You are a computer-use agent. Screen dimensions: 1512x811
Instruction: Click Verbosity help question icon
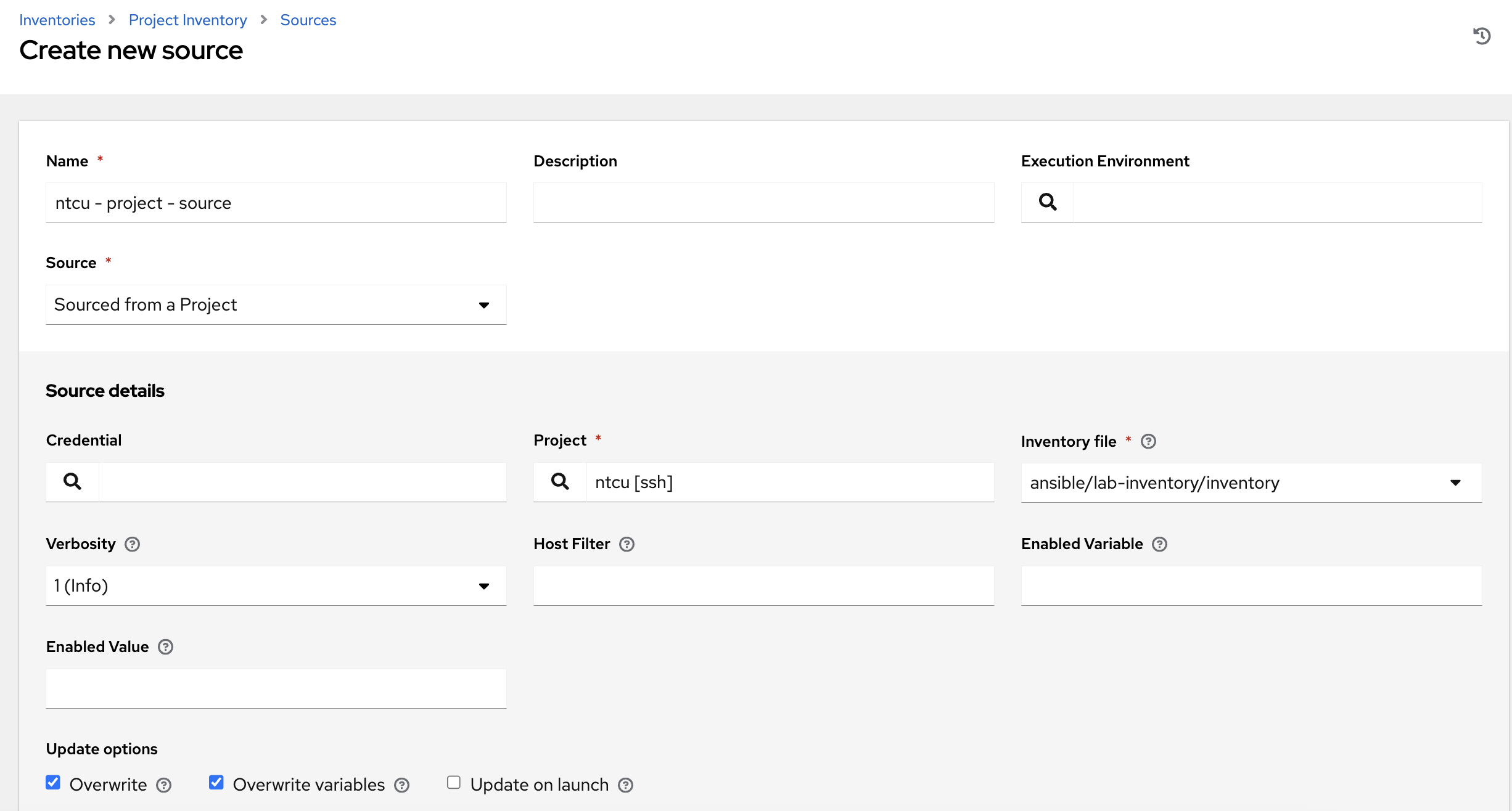pos(132,544)
